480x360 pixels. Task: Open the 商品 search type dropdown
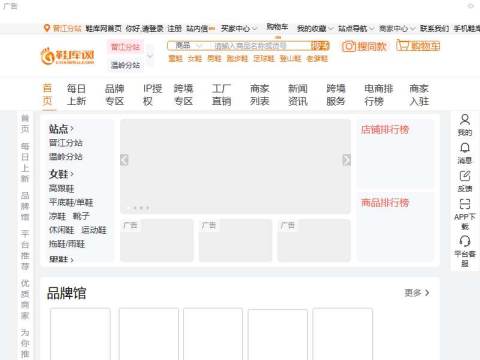point(189,46)
